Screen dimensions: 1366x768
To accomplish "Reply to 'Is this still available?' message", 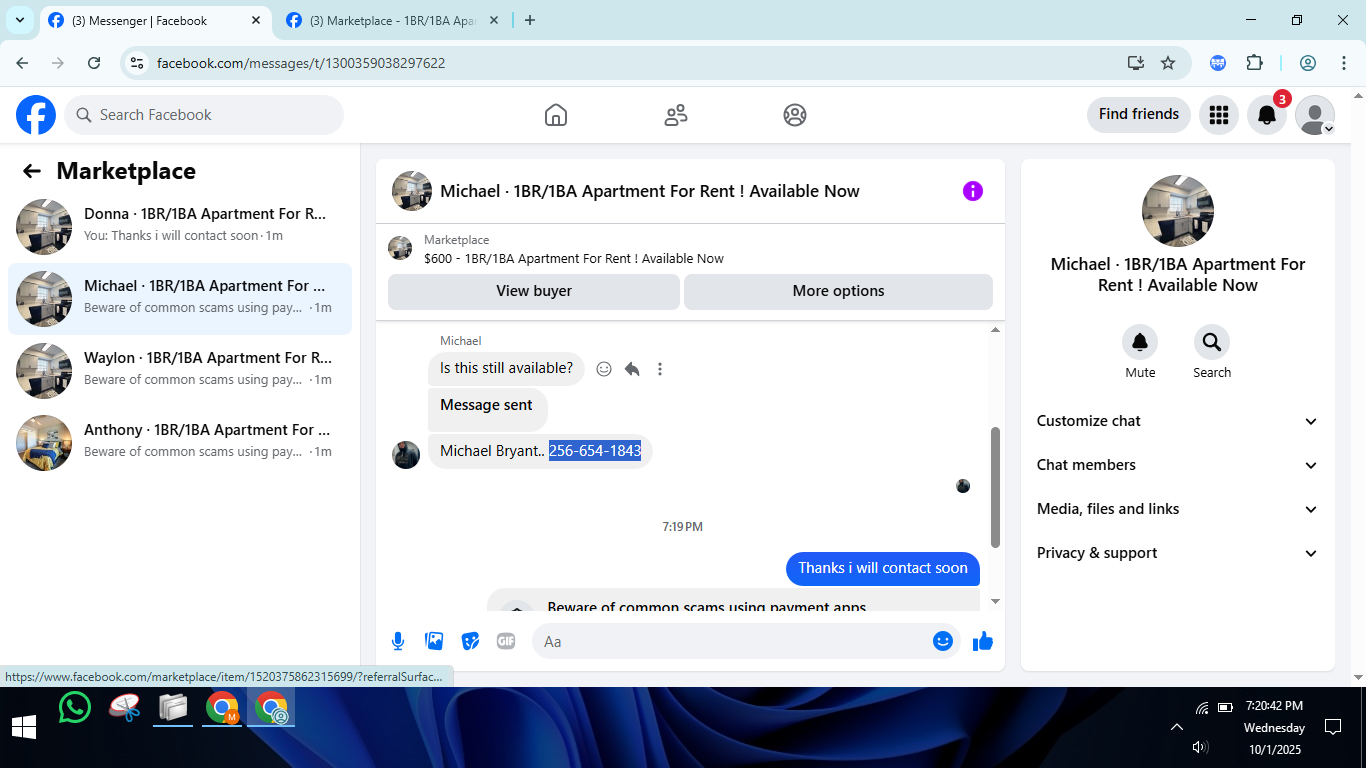I will point(632,369).
